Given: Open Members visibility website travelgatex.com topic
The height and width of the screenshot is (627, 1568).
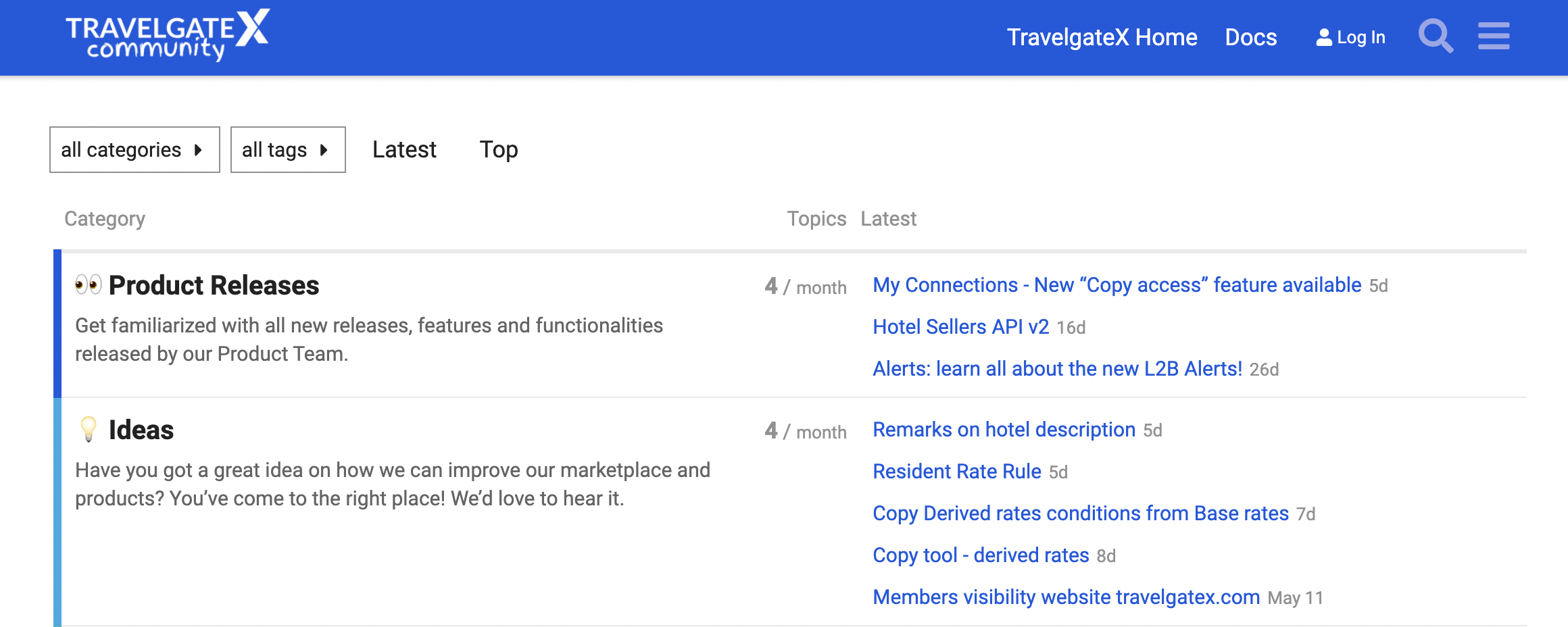Looking at the screenshot, I should 1066,597.
